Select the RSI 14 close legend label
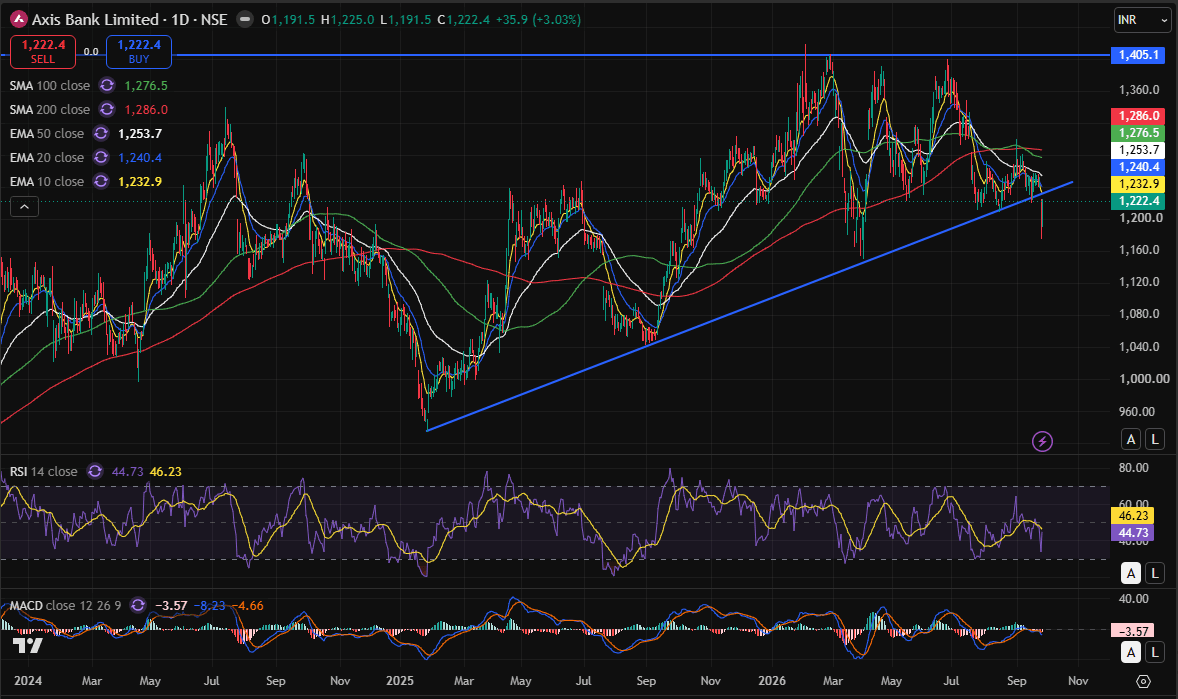The image size is (1178, 699). pos(44,471)
